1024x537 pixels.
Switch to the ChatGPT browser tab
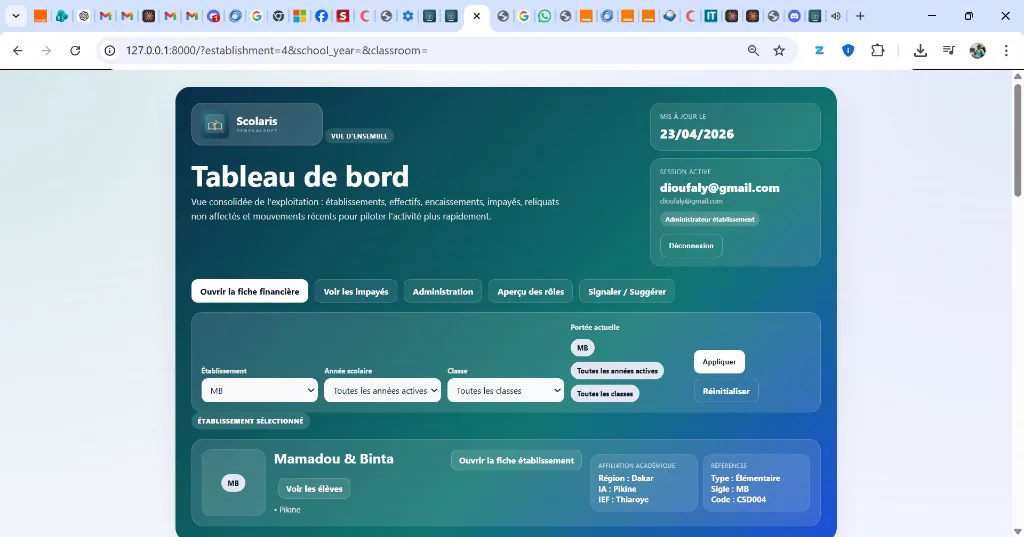click(x=84, y=16)
